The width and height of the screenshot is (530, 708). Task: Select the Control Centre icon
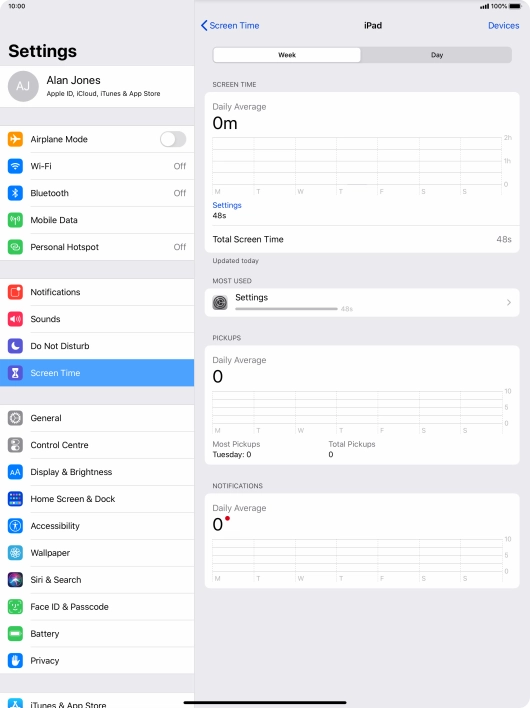(15, 445)
